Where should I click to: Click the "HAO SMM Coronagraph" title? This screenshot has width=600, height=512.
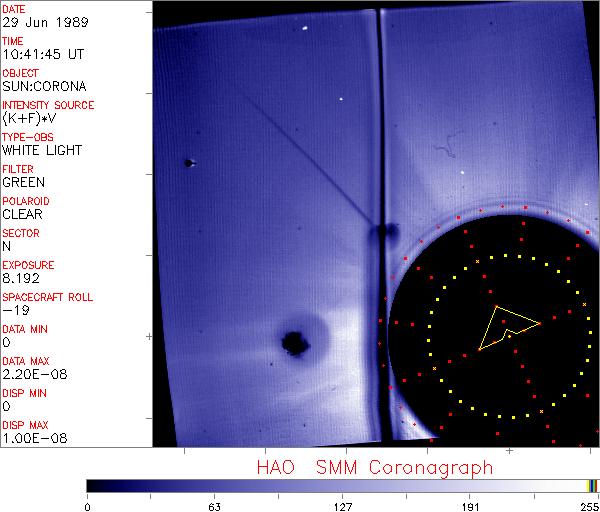click(x=375, y=468)
